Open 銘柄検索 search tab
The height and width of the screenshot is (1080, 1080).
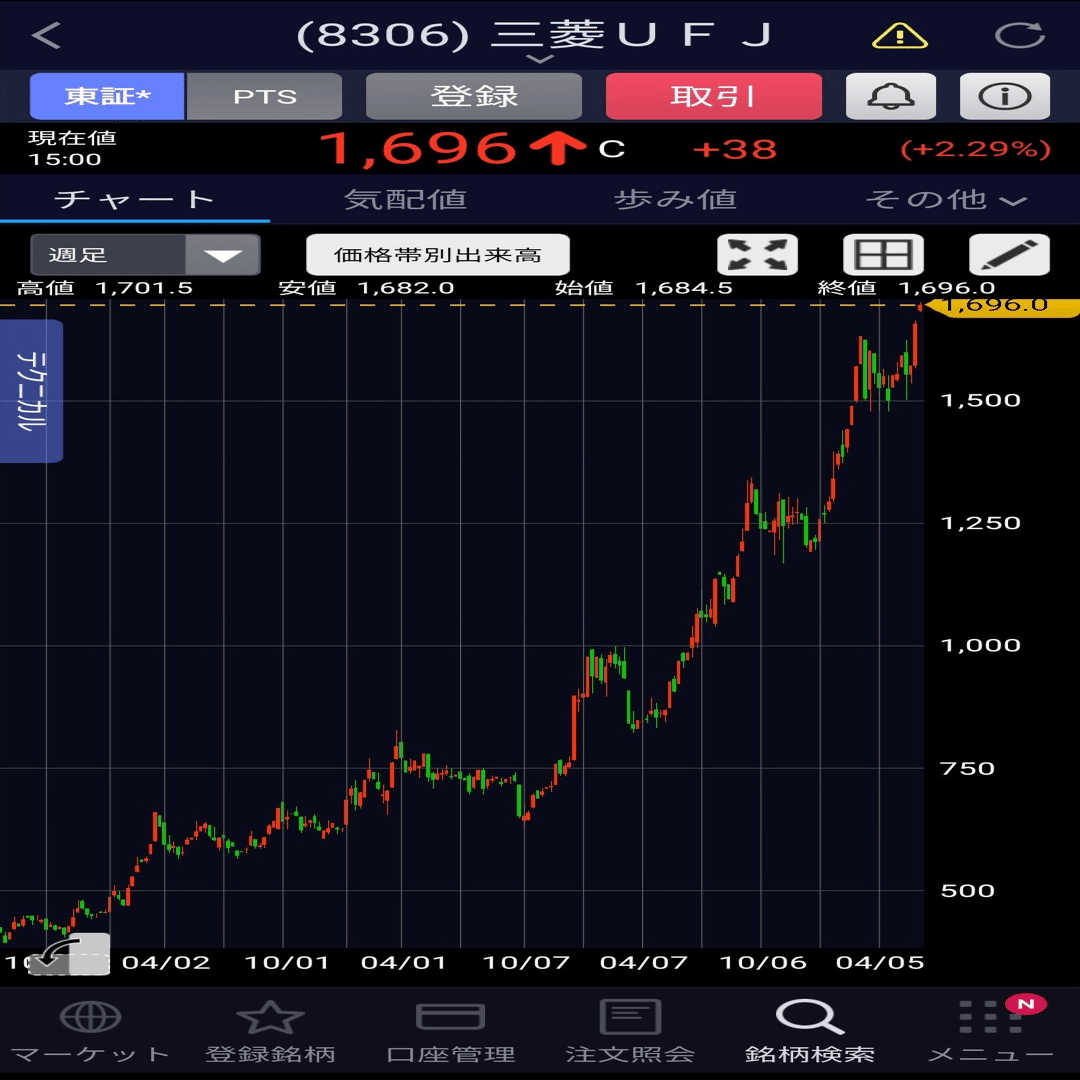(x=810, y=1032)
